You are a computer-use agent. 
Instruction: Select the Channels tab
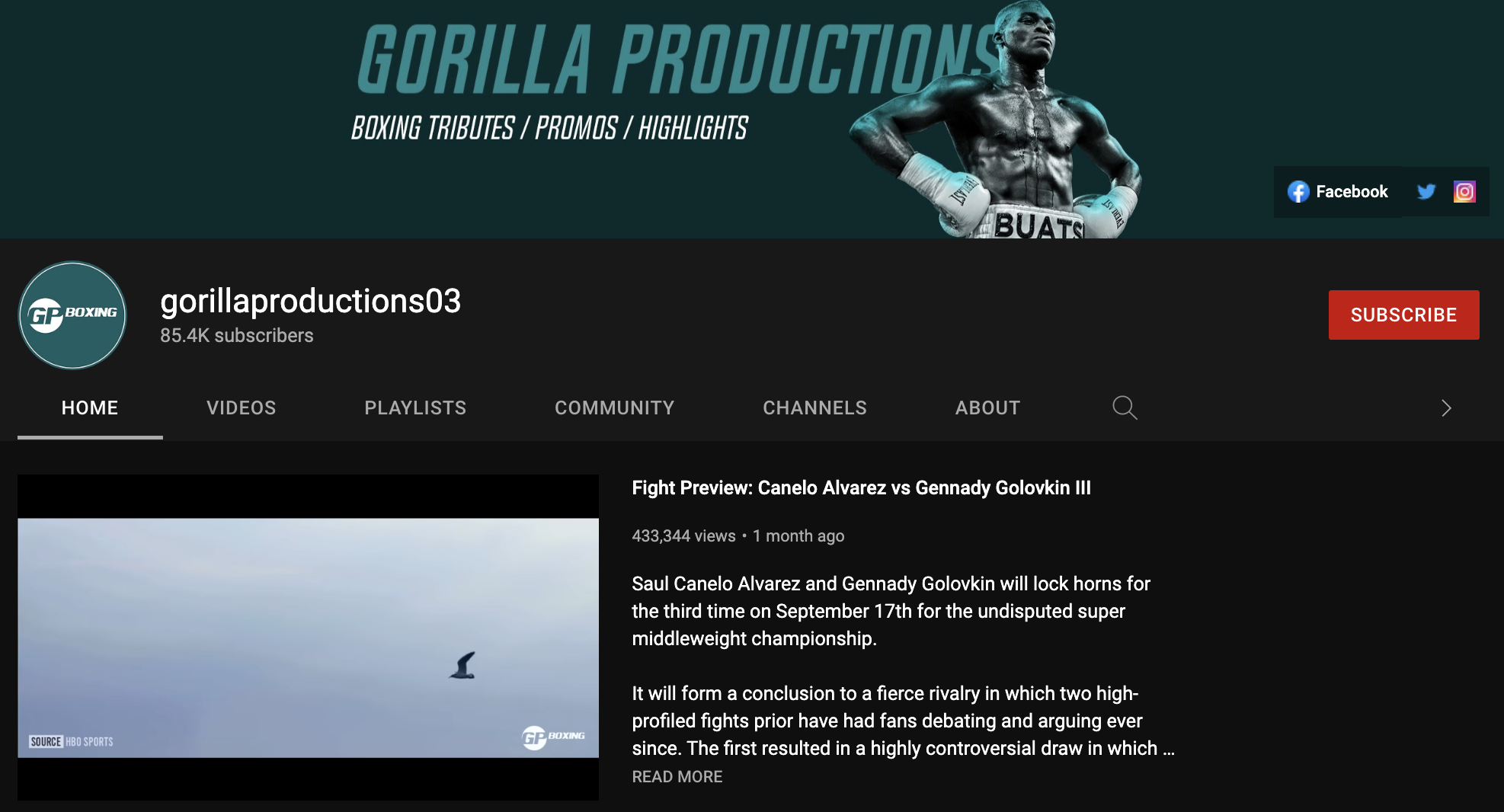tap(814, 408)
